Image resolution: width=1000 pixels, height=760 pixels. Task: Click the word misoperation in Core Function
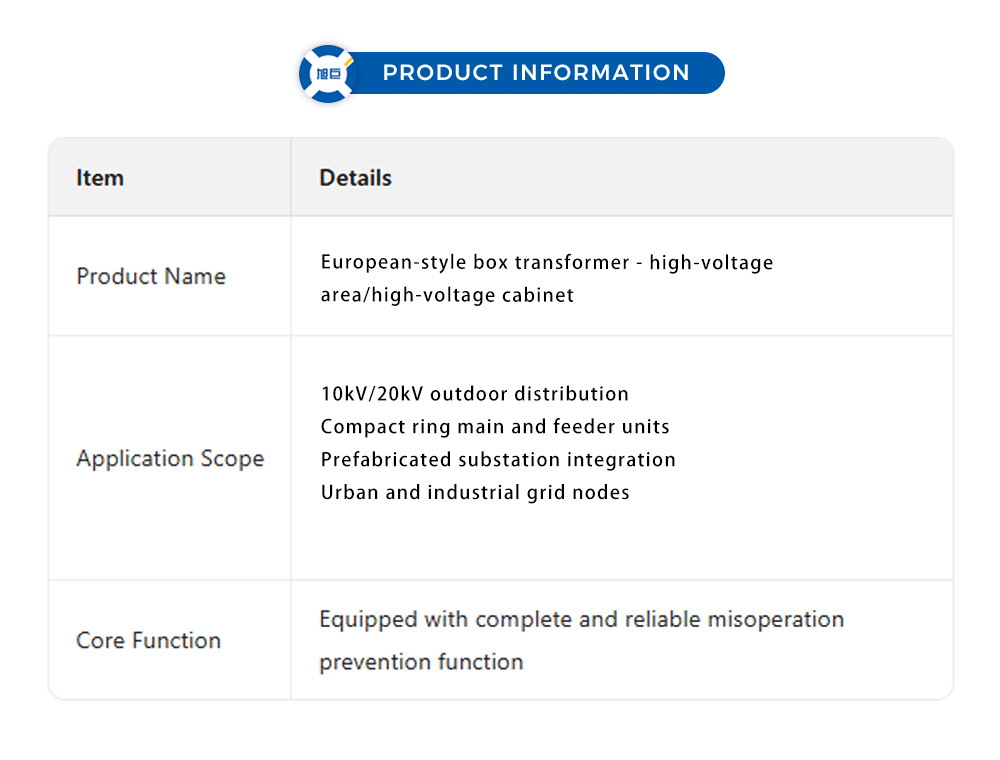pos(776,620)
